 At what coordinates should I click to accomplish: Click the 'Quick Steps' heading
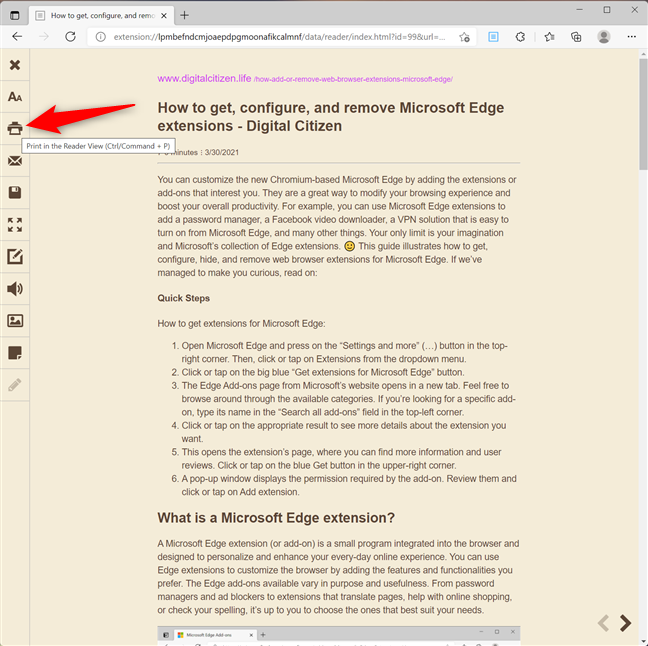(183, 298)
